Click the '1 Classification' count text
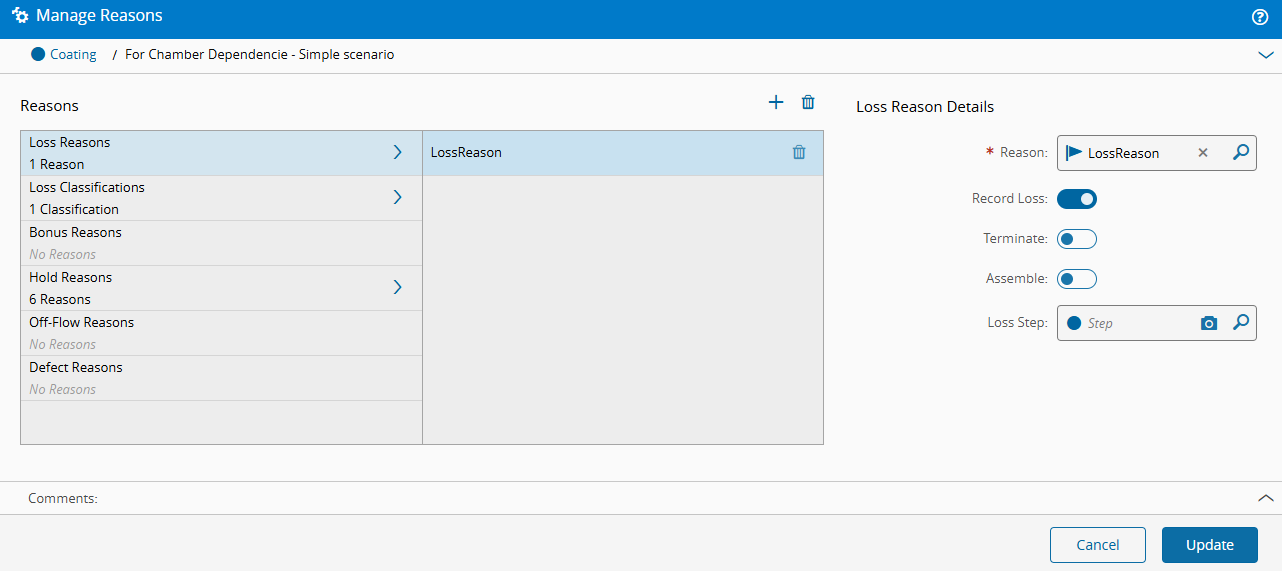The height and width of the screenshot is (571, 1282). 74,209
